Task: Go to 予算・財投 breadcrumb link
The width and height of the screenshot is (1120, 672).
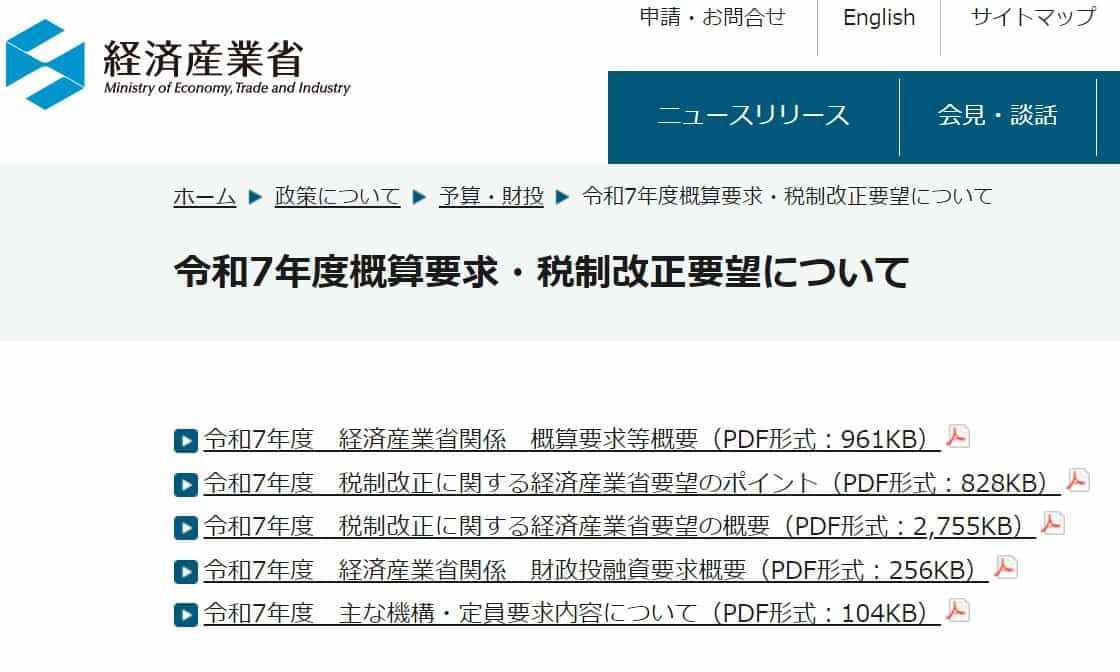Action: coord(491,196)
